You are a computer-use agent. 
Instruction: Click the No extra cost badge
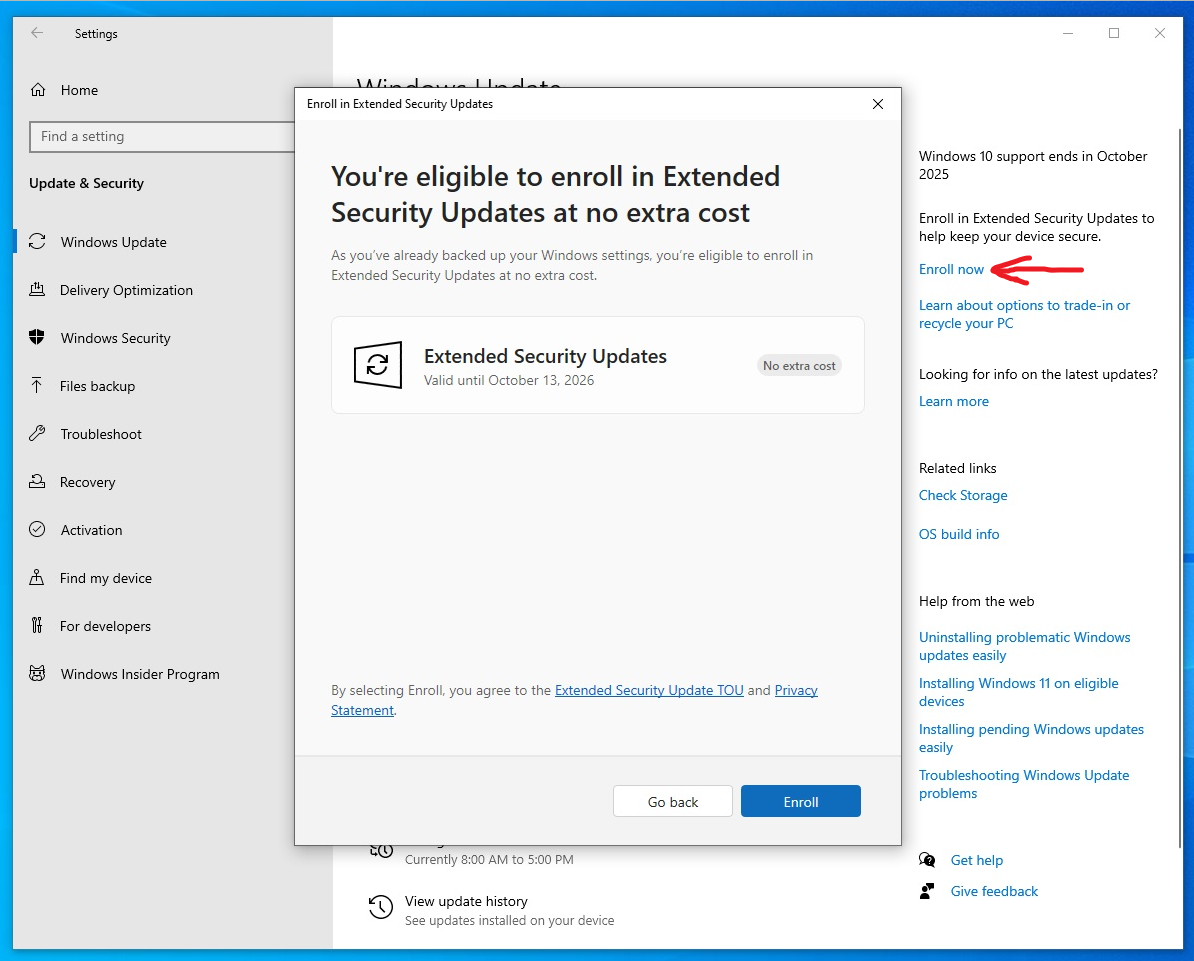[x=799, y=366]
